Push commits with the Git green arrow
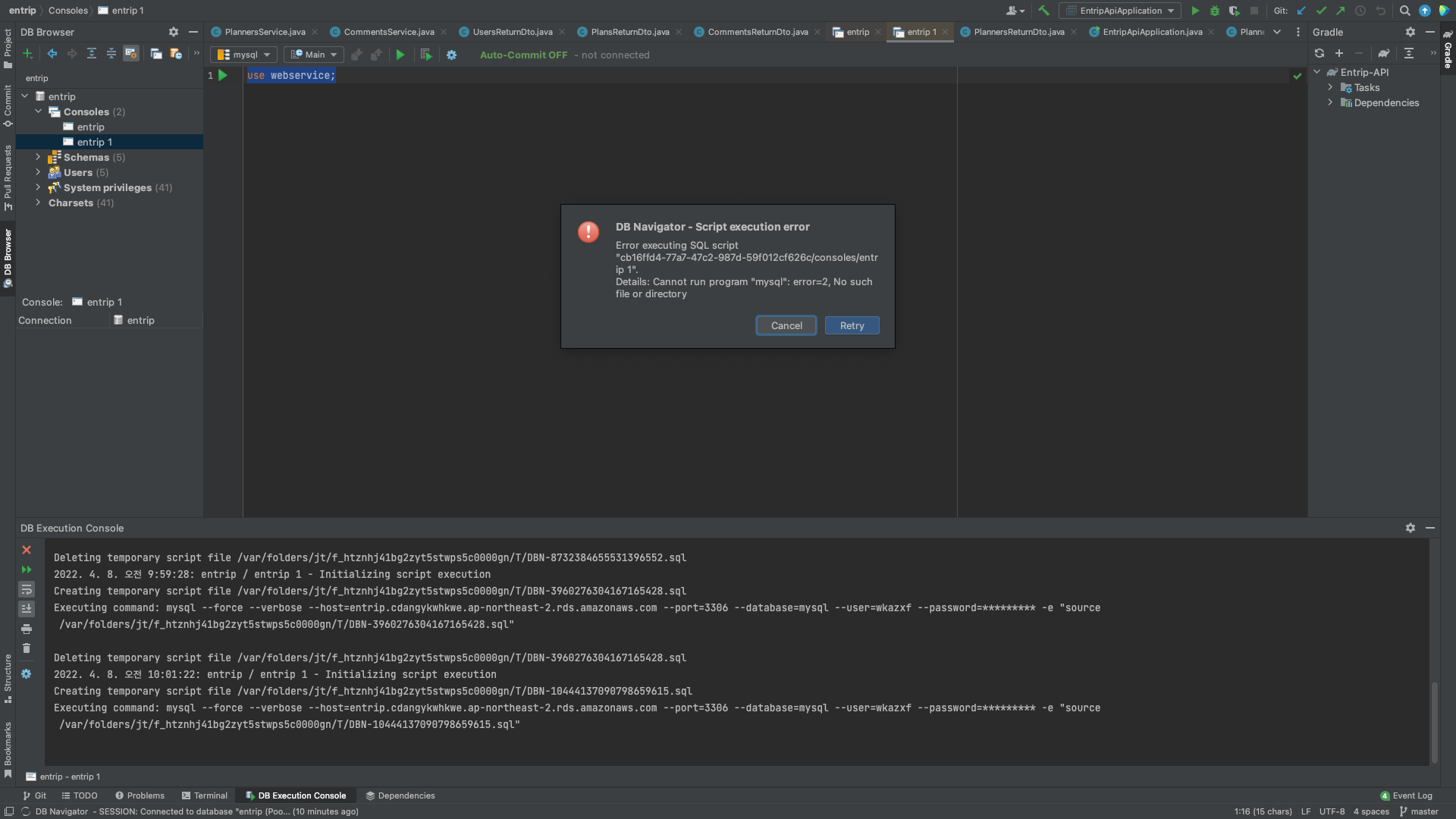The width and height of the screenshot is (1456, 819). 1341,11
